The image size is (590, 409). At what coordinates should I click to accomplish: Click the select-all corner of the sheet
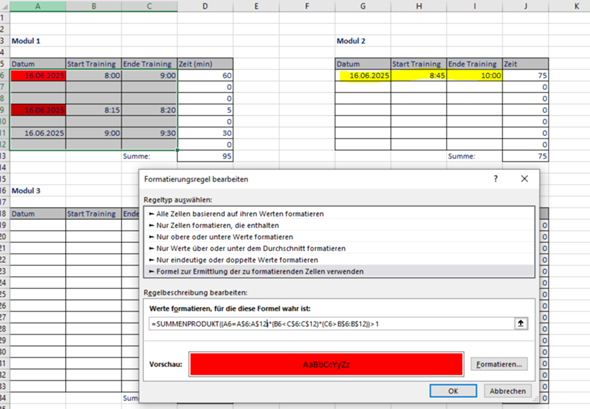(5, 6)
